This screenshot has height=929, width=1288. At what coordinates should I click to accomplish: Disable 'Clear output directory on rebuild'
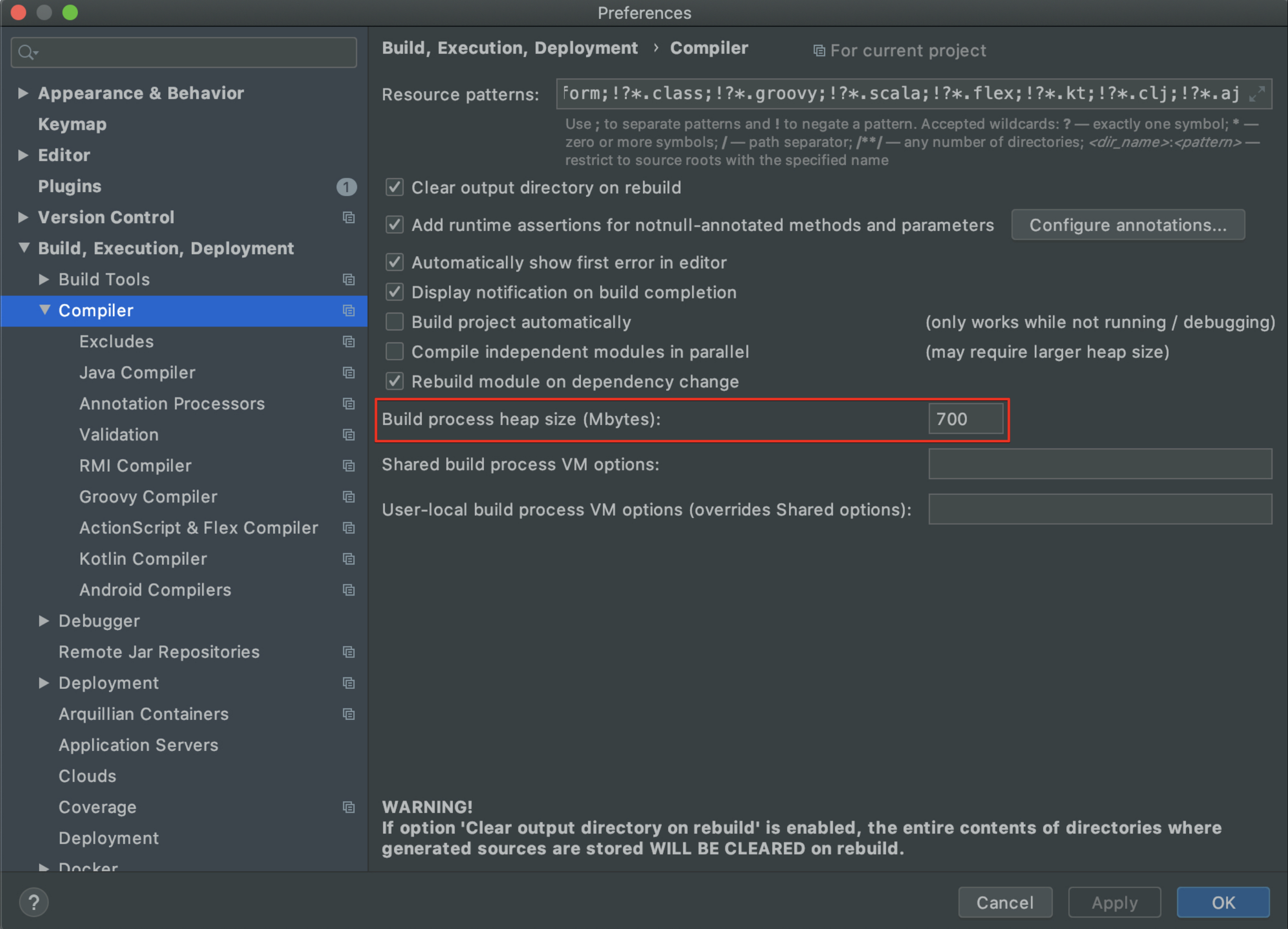point(394,187)
